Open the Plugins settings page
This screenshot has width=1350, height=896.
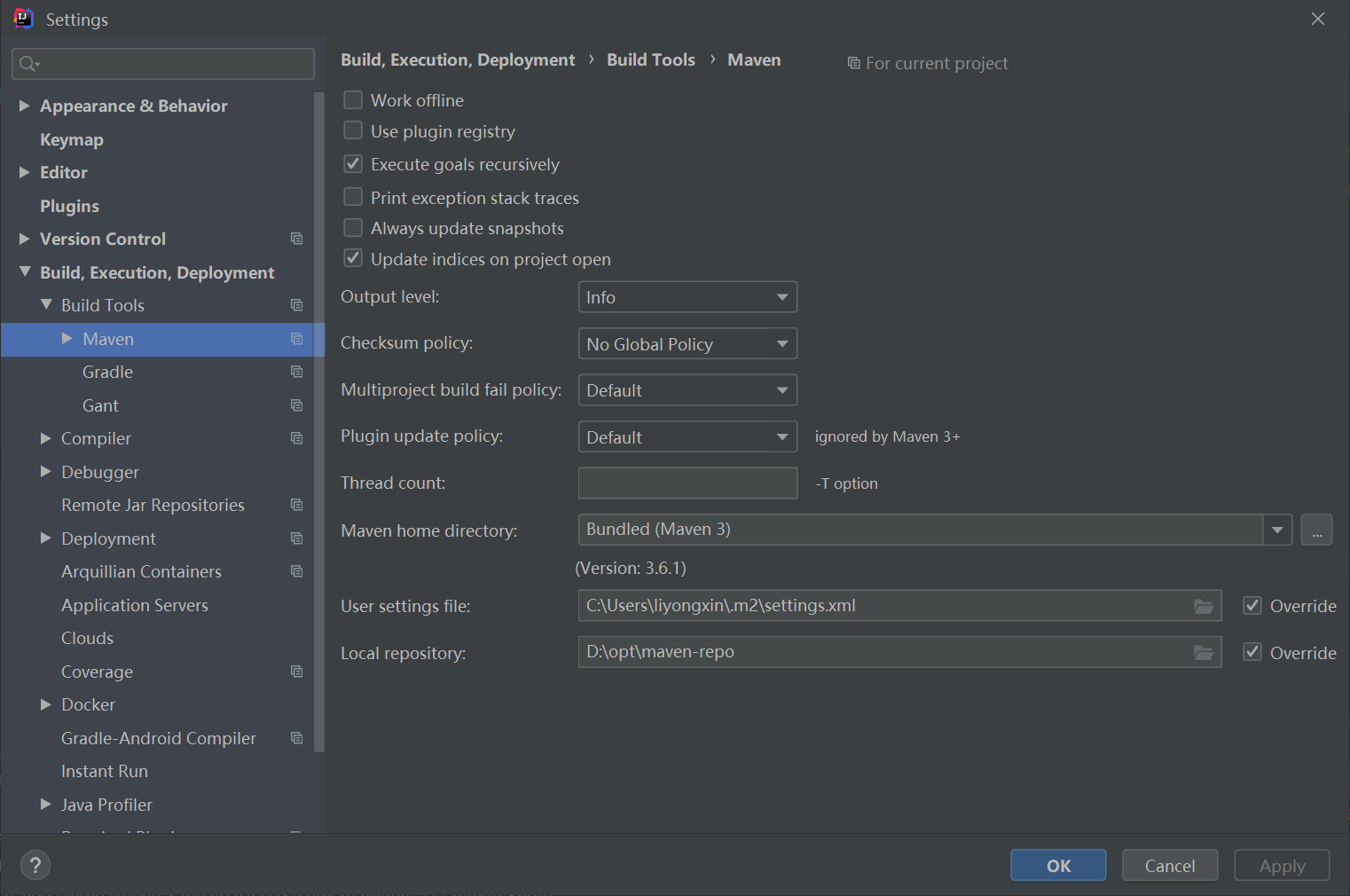point(69,206)
